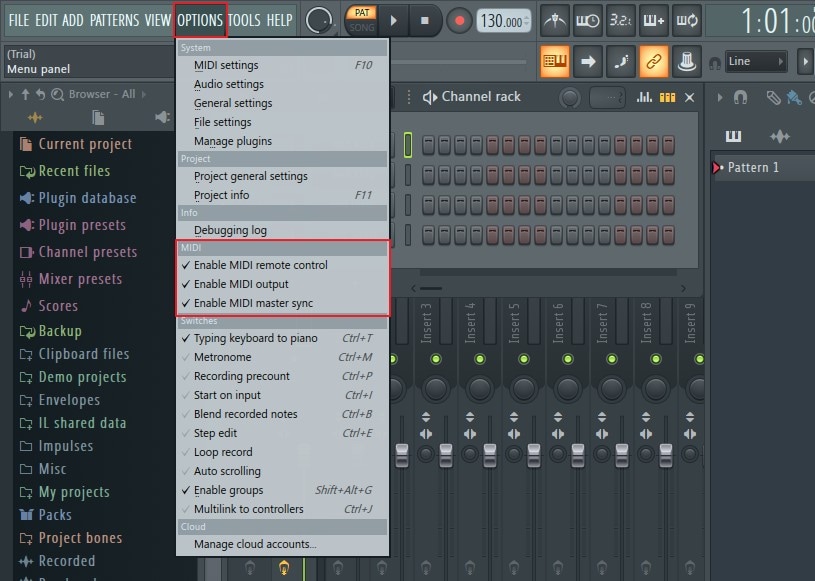Toggle typing keyboard to piano icon
815x581 pixels.
(555, 61)
